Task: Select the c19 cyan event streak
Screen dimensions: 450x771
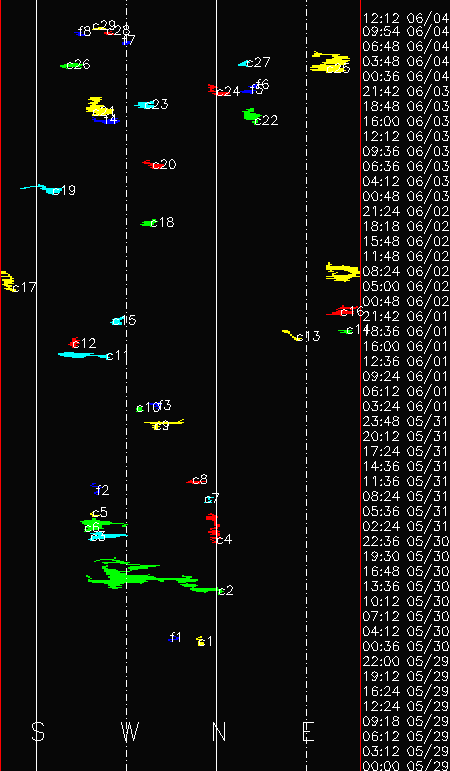Action: [40, 188]
